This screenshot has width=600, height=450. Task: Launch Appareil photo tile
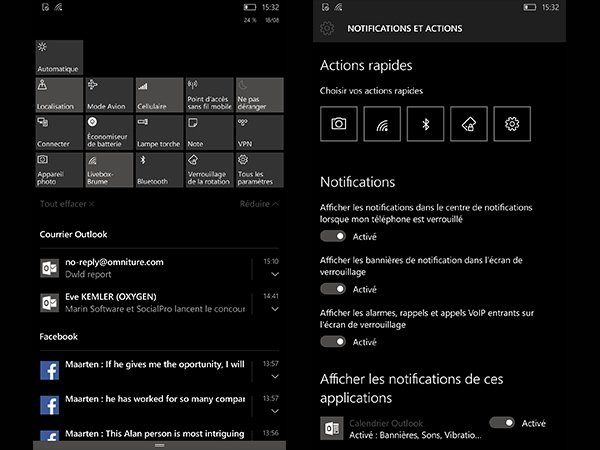(x=59, y=170)
